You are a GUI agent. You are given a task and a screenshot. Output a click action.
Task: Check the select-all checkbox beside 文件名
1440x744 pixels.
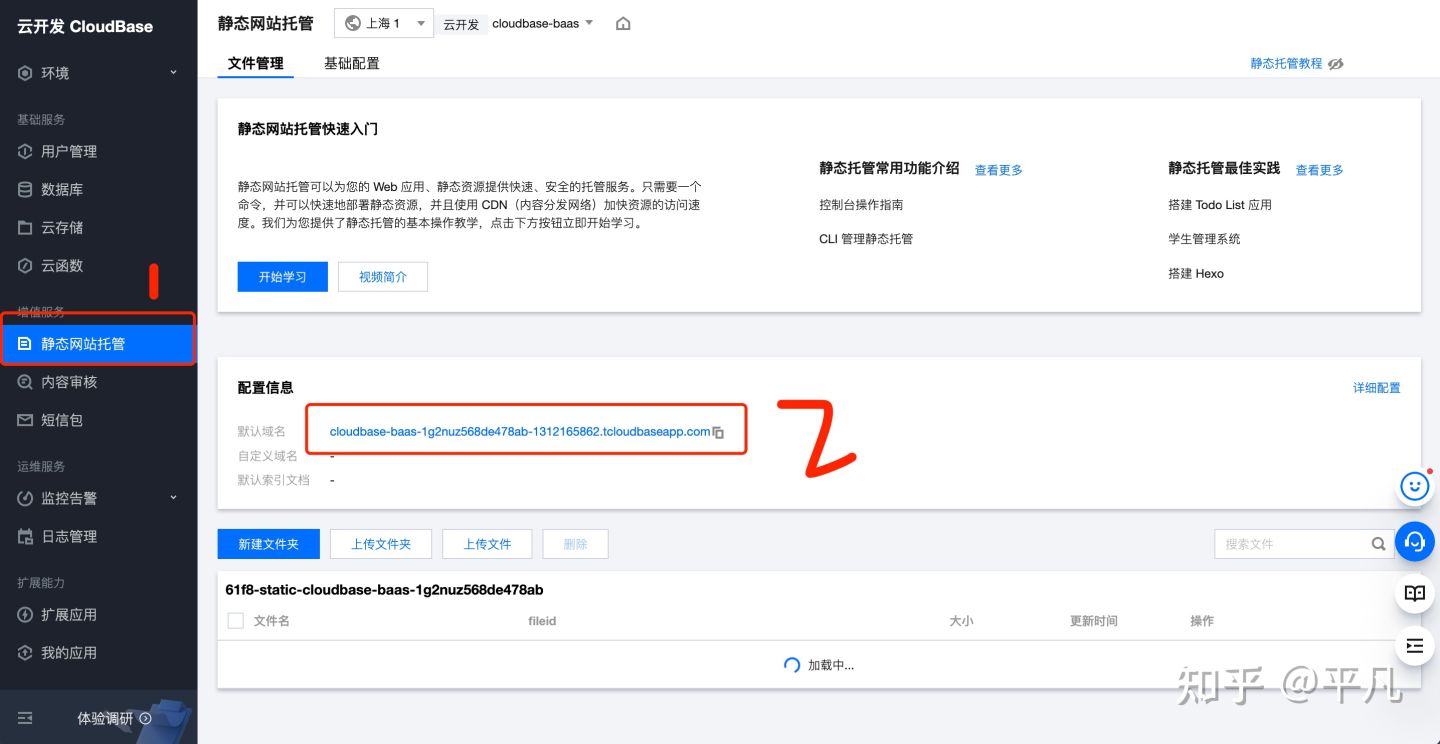pyautogui.click(x=236, y=621)
